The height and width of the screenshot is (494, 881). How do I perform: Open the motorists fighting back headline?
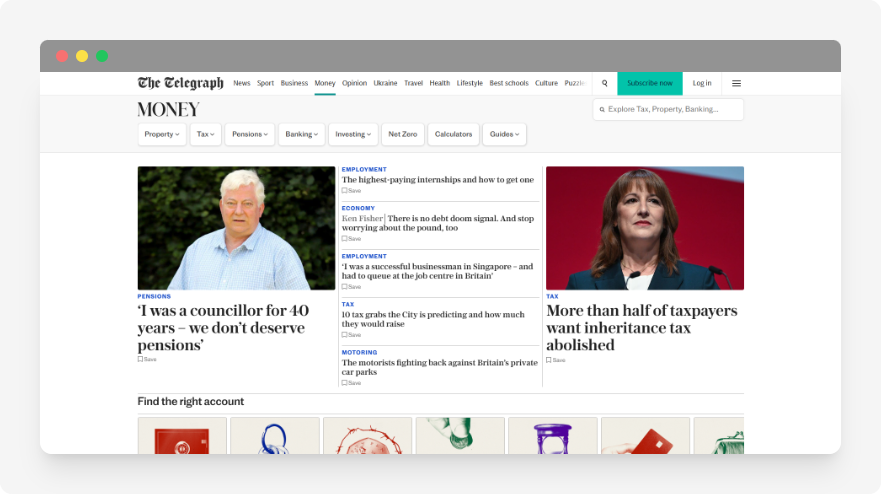coord(439,367)
